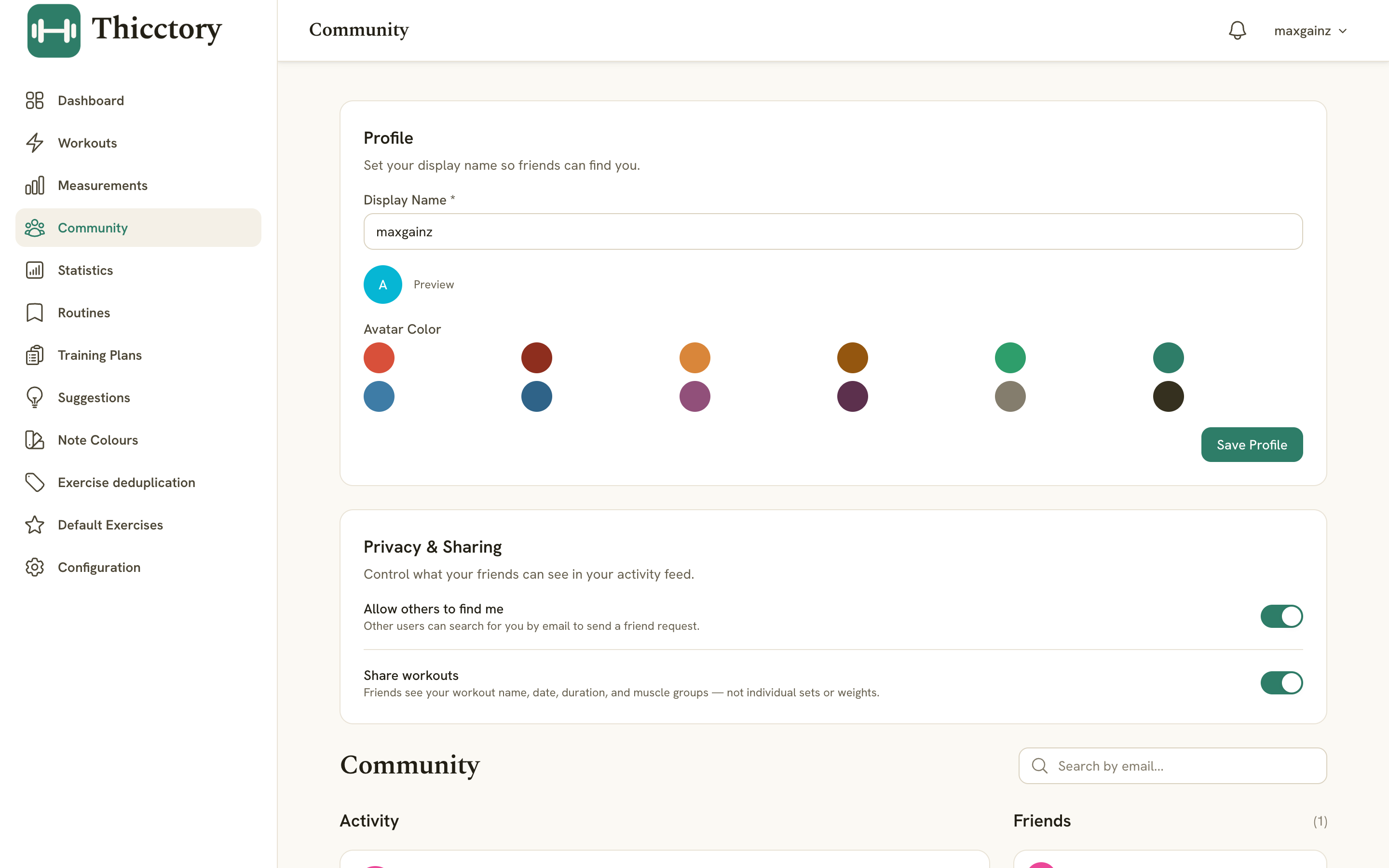
Task: Save the profile changes
Action: pos(1252,444)
